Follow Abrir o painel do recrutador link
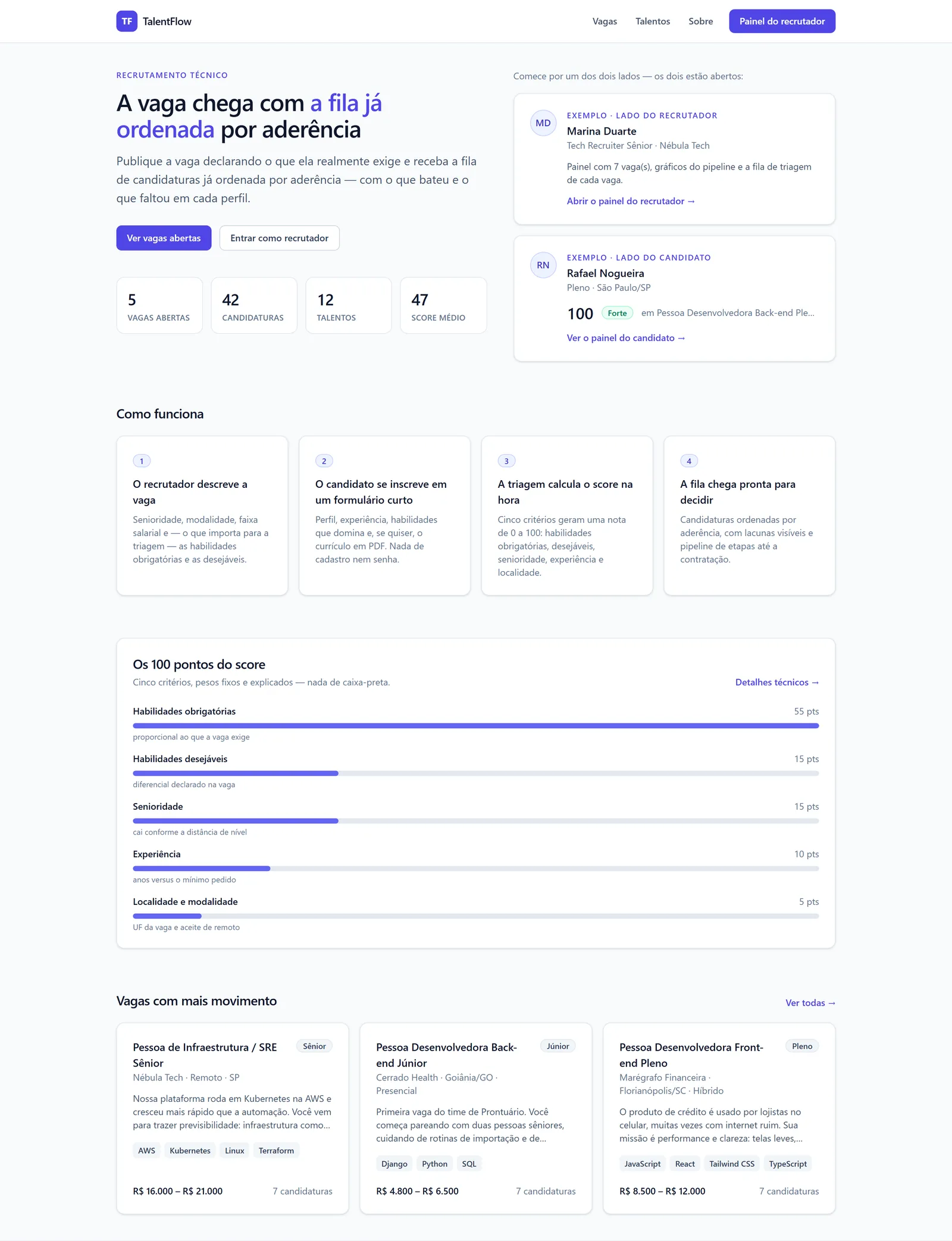The height and width of the screenshot is (1241, 952). coord(631,201)
